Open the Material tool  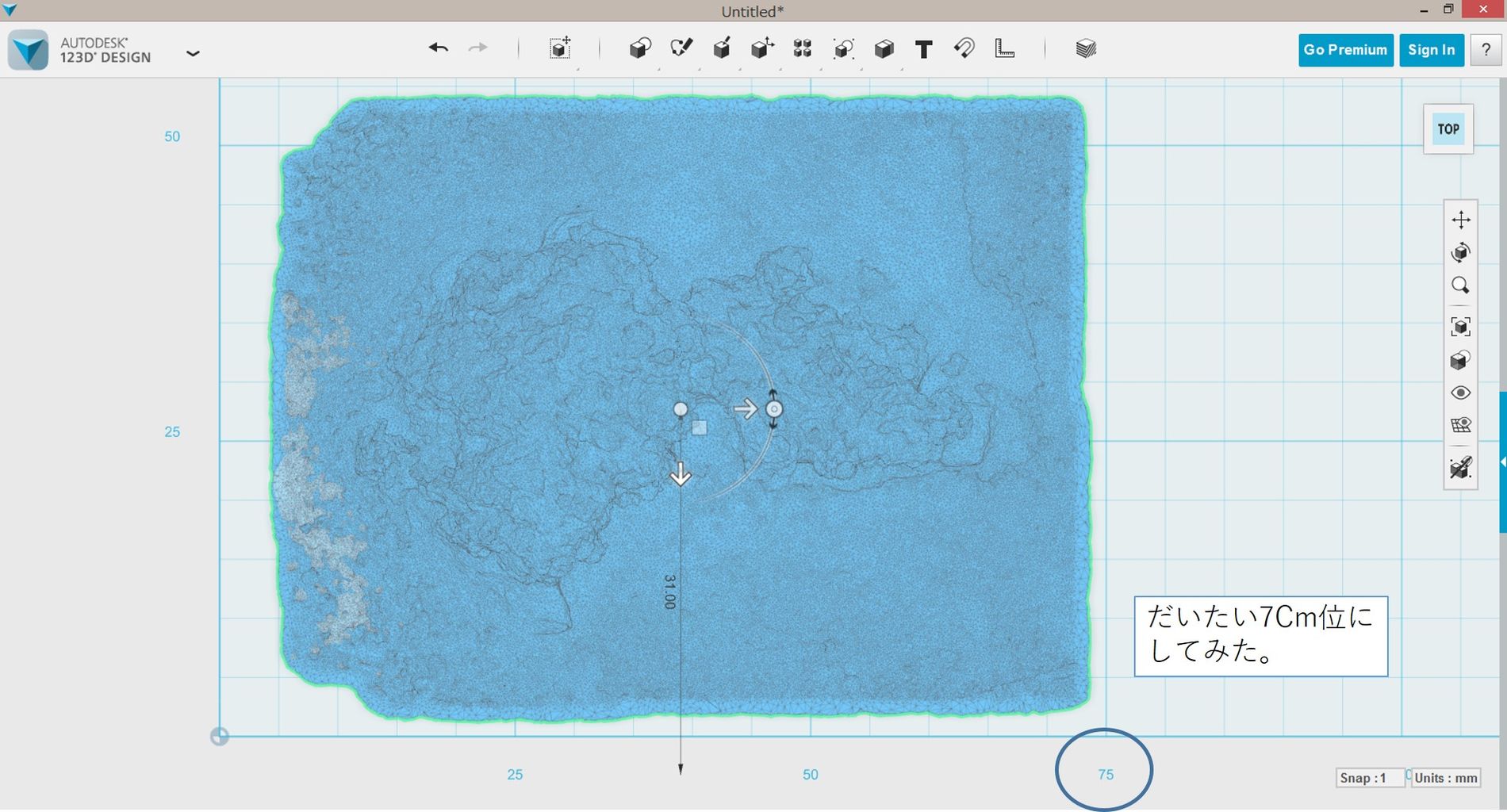pos(1086,49)
